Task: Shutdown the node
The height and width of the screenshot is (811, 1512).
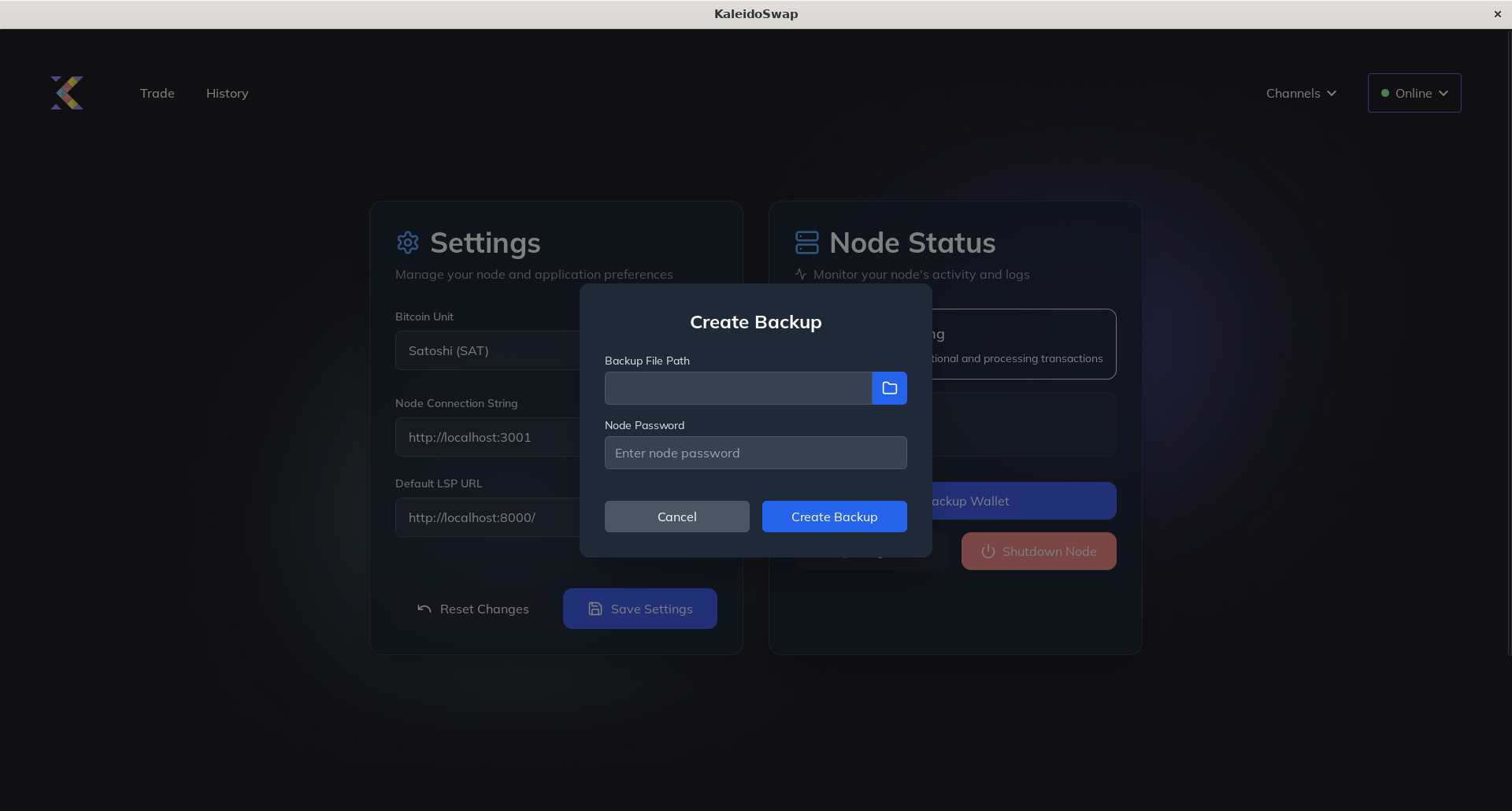Action: point(1038,551)
